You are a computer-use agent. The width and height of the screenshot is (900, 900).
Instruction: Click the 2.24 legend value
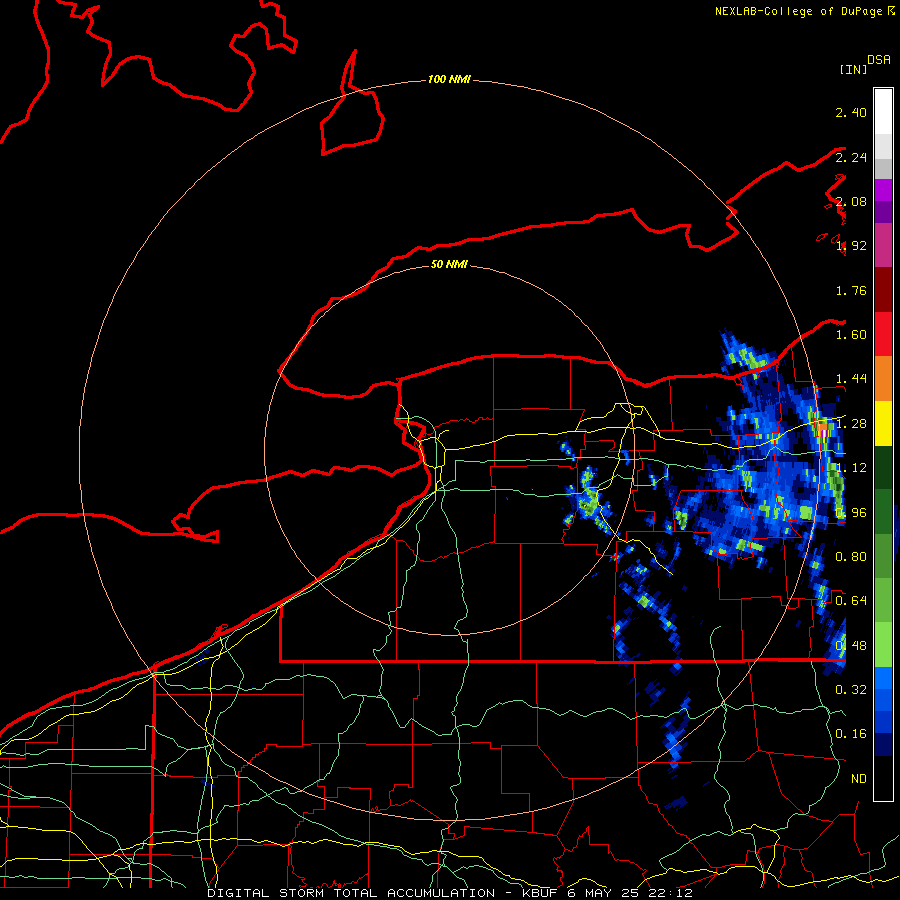(x=851, y=157)
